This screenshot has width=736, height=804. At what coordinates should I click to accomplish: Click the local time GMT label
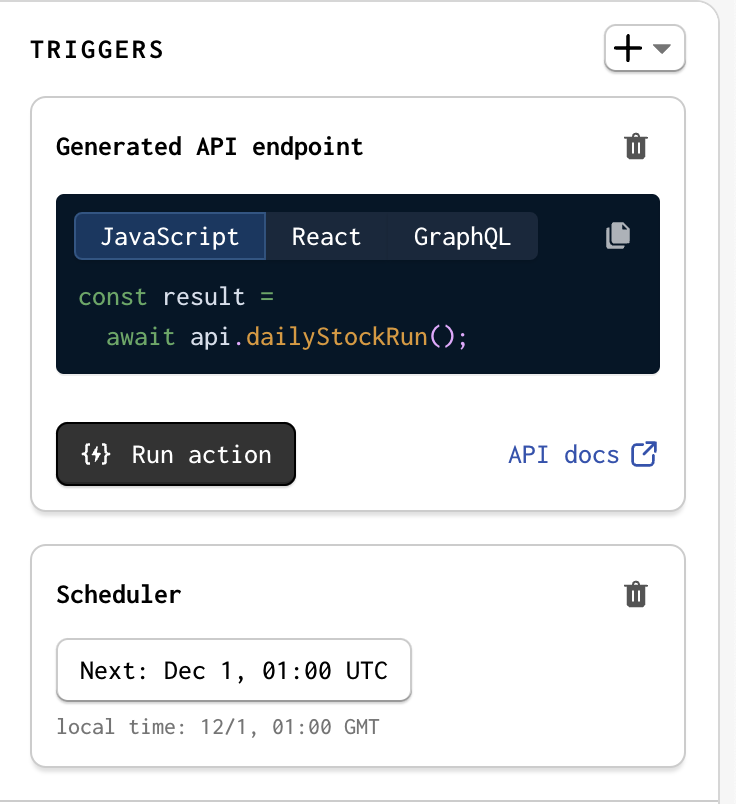(218, 727)
